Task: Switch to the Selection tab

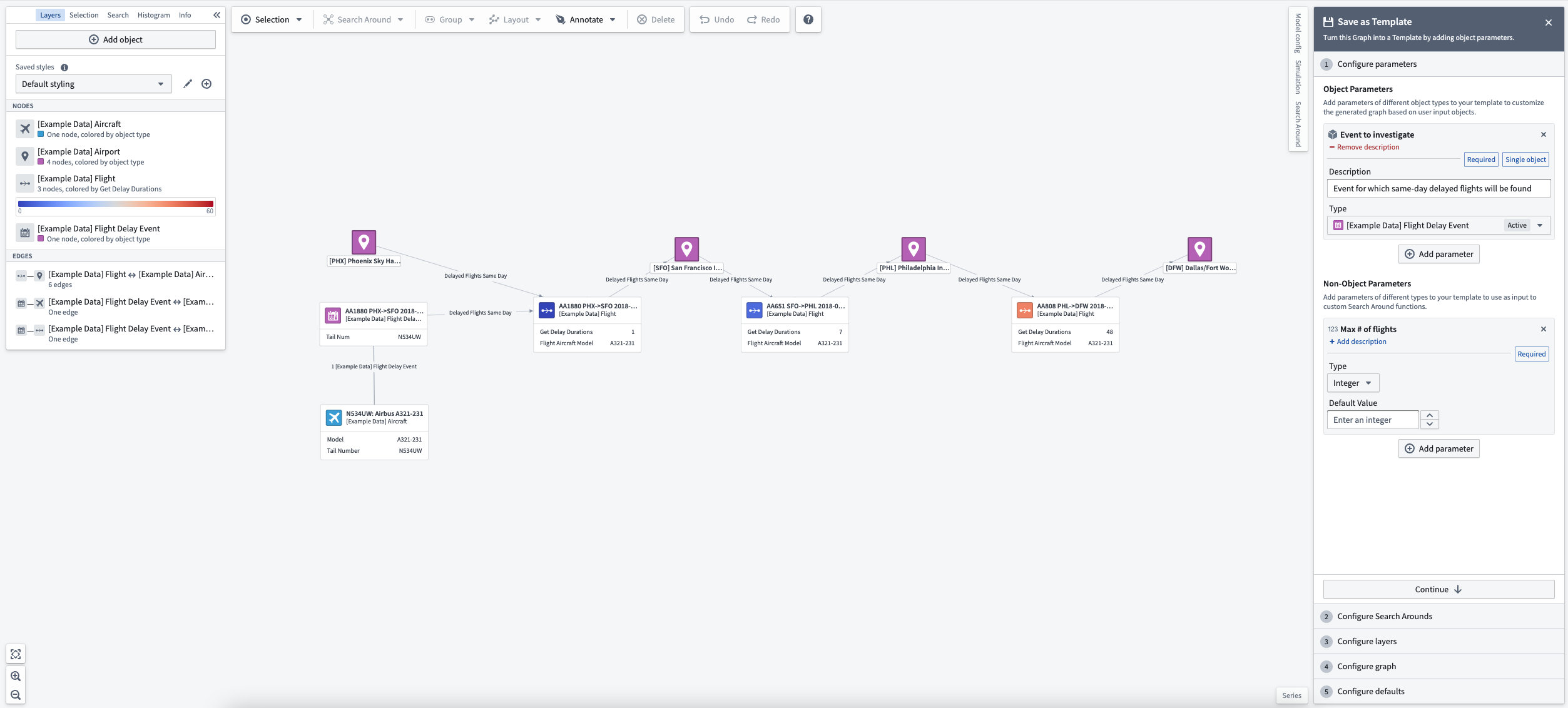Action: (84, 15)
